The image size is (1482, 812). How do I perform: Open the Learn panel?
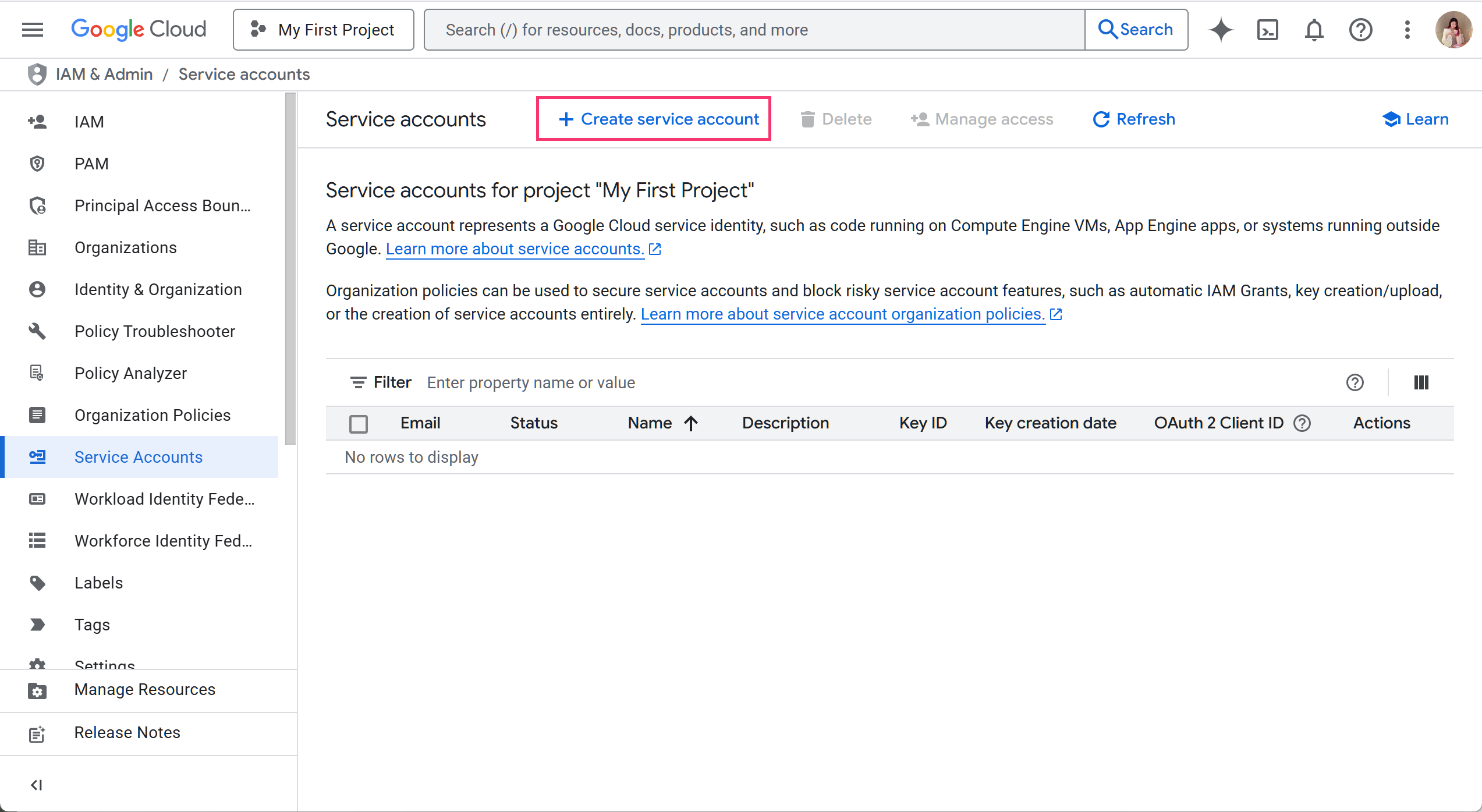[1415, 119]
